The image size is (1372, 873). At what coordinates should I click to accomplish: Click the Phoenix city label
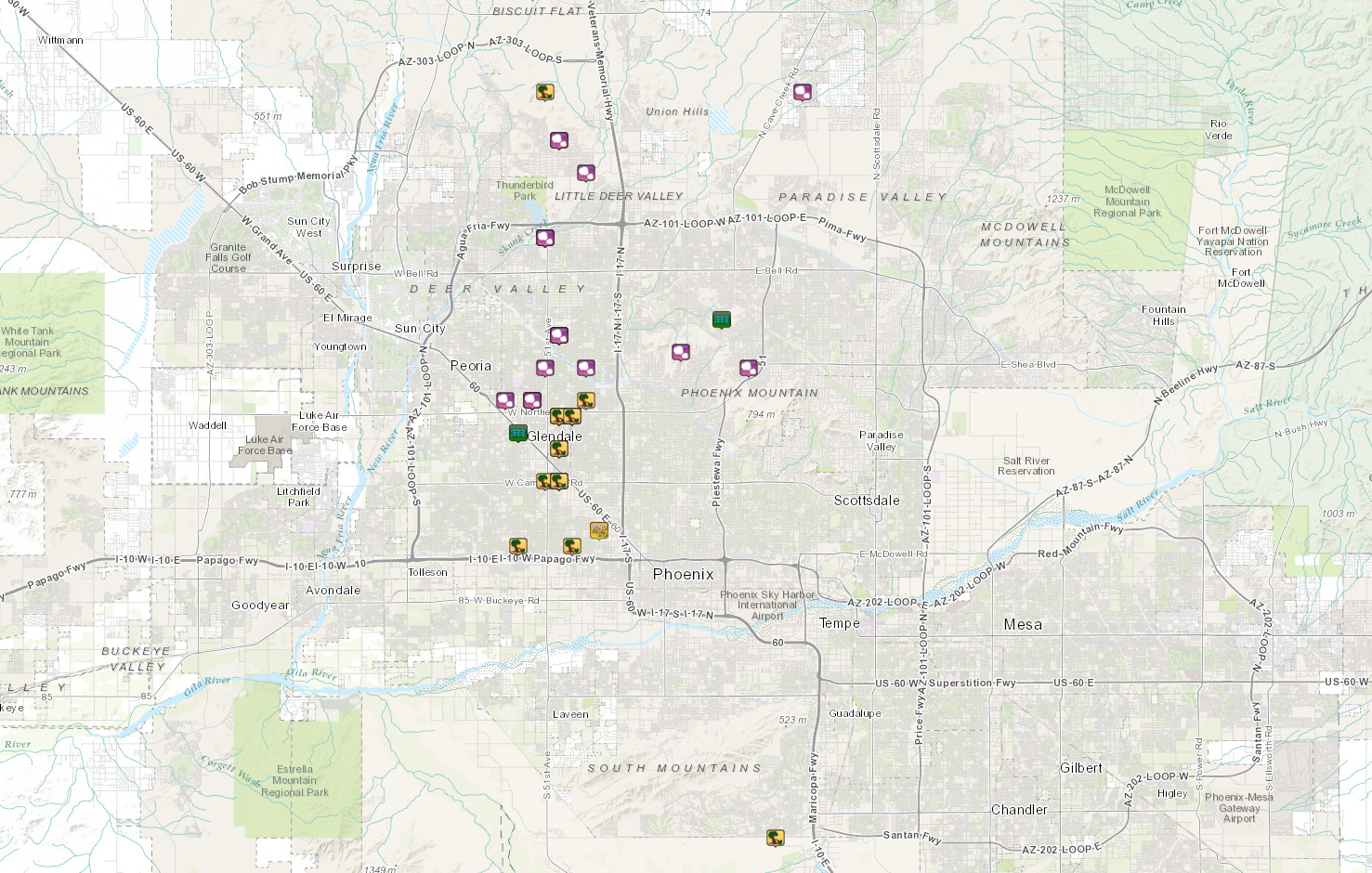683,574
